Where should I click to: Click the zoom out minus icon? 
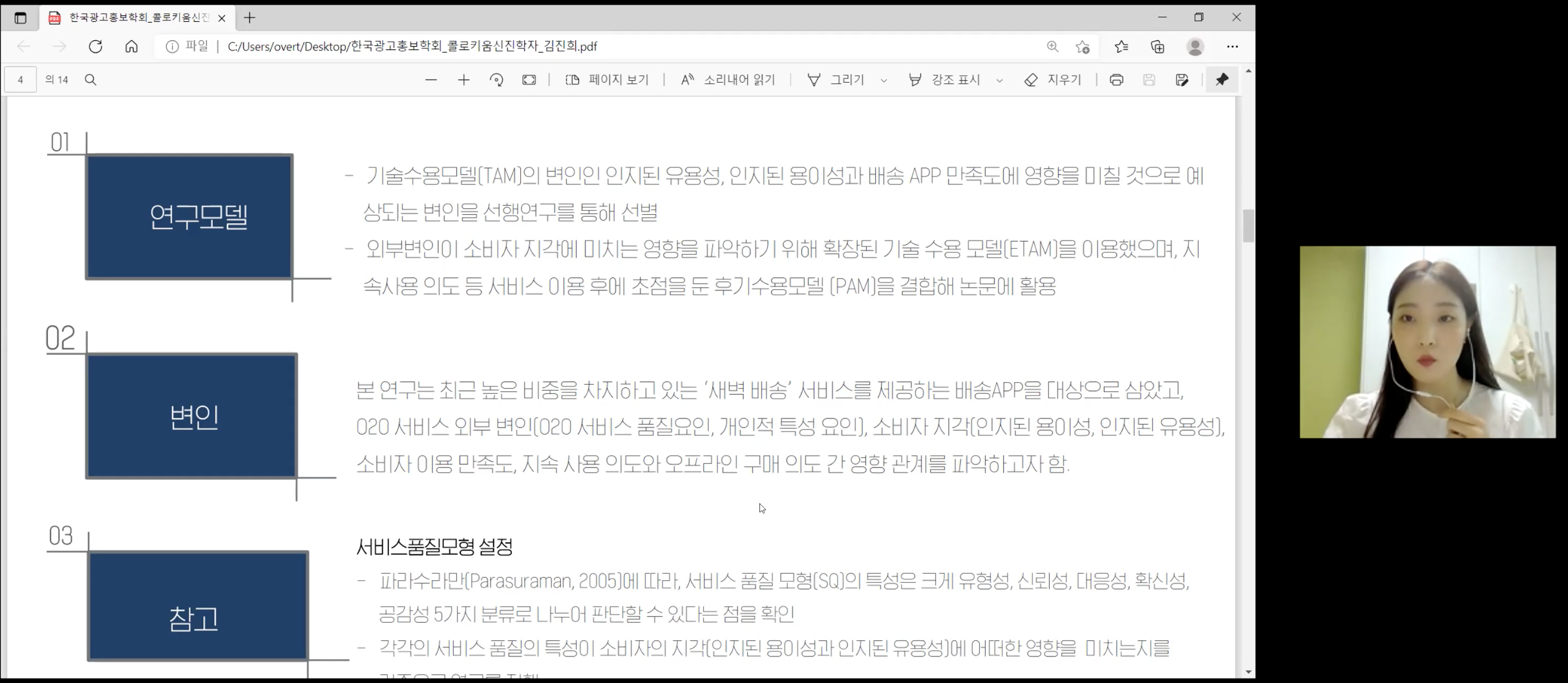point(431,80)
